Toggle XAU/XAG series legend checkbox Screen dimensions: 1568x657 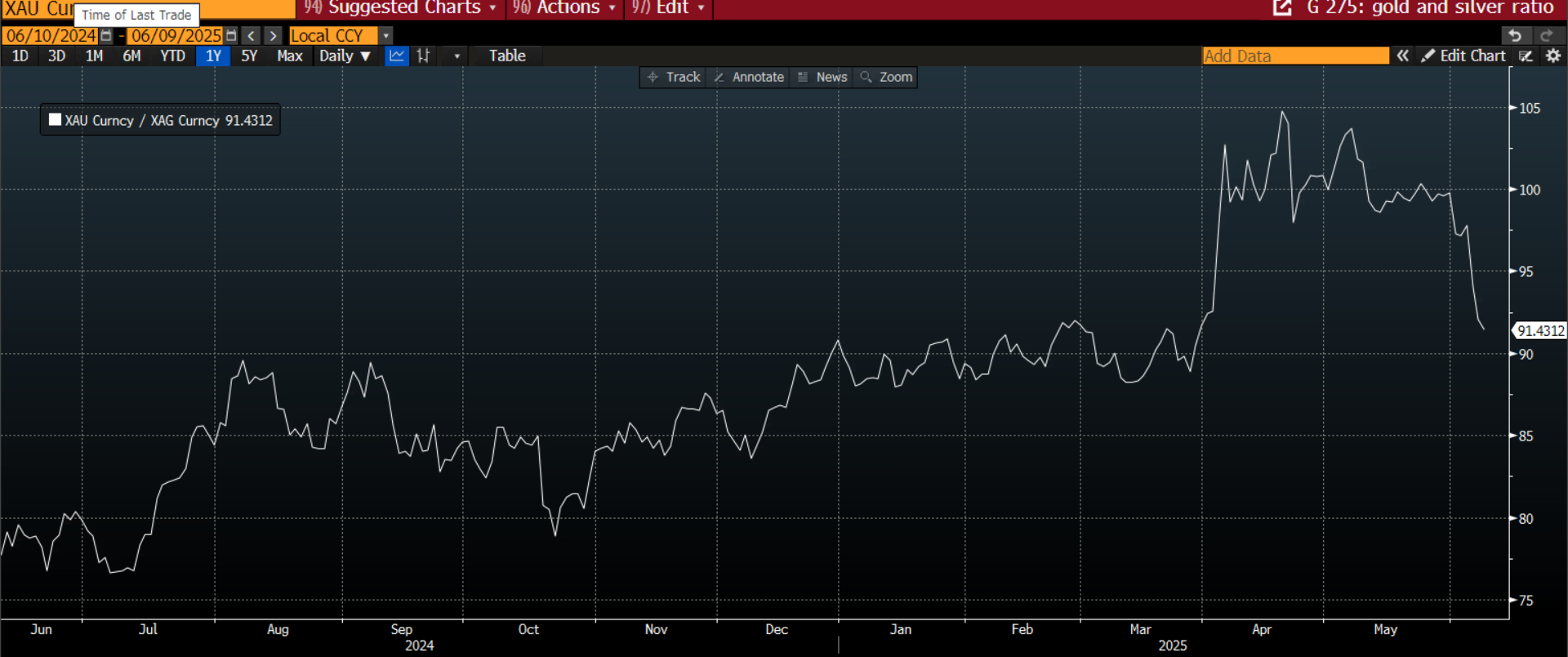click(x=56, y=120)
